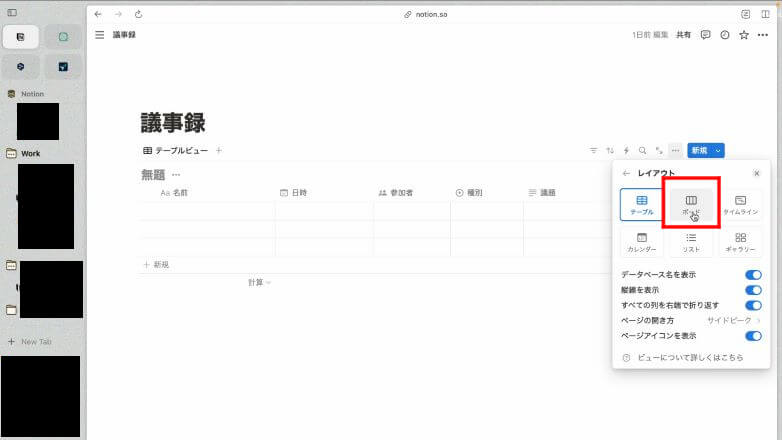Select the Table layout option

pos(642,205)
